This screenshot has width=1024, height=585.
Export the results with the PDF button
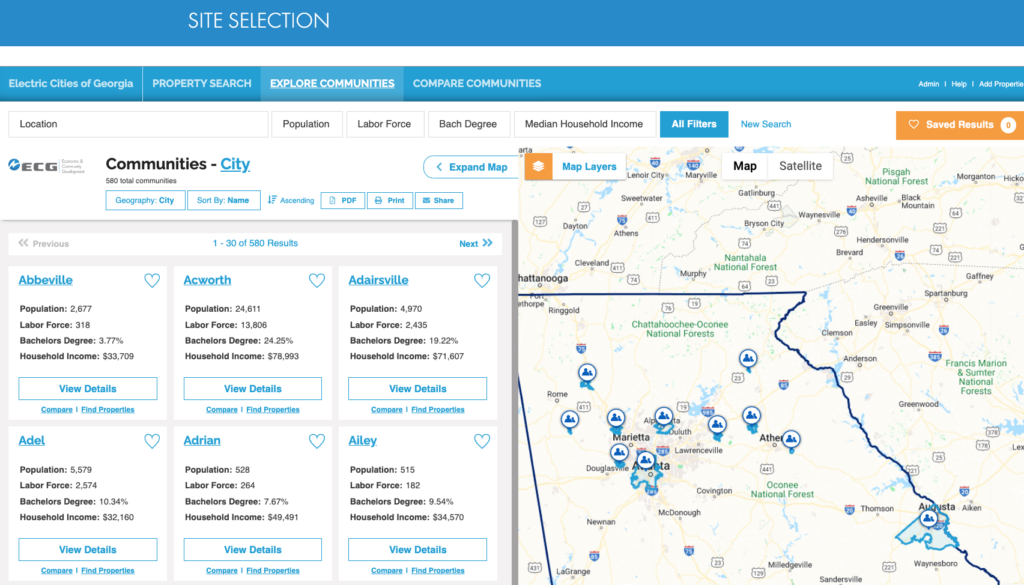coord(342,200)
